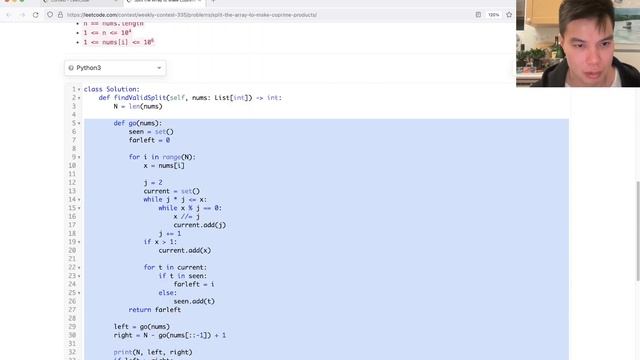Click 'current.add(j)' on line 17

pyautogui.click(x=200, y=225)
